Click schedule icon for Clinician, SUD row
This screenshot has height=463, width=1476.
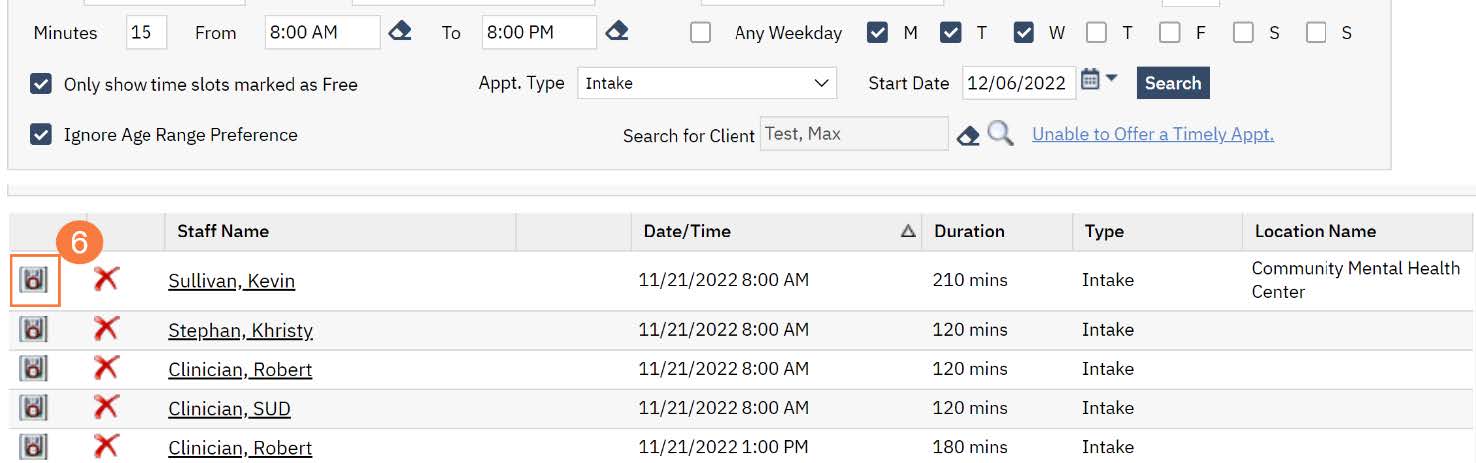[34, 408]
